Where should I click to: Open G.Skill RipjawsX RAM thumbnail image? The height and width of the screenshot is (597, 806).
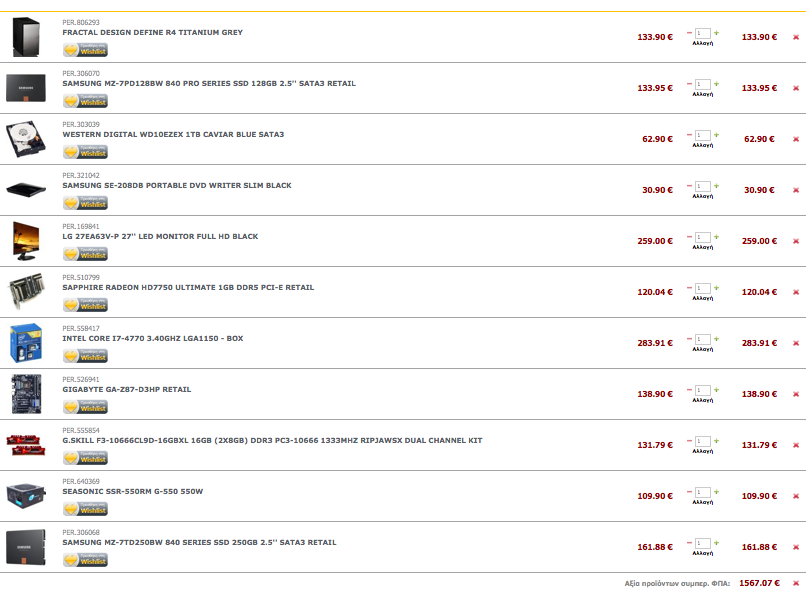click(x=26, y=445)
